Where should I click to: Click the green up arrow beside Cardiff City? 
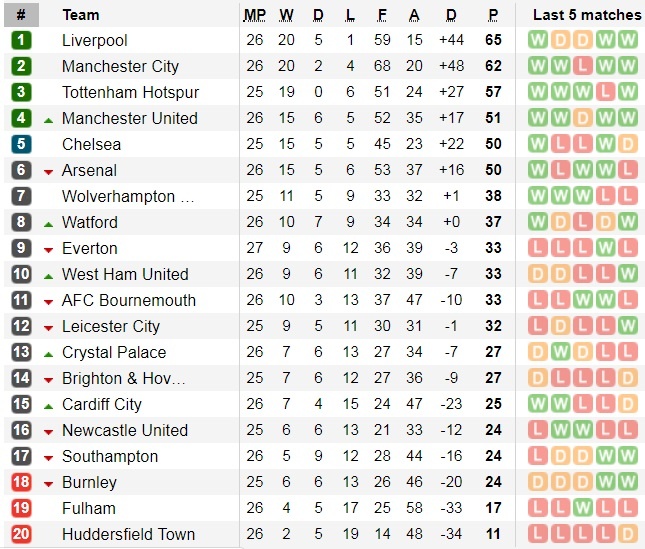(48, 405)
